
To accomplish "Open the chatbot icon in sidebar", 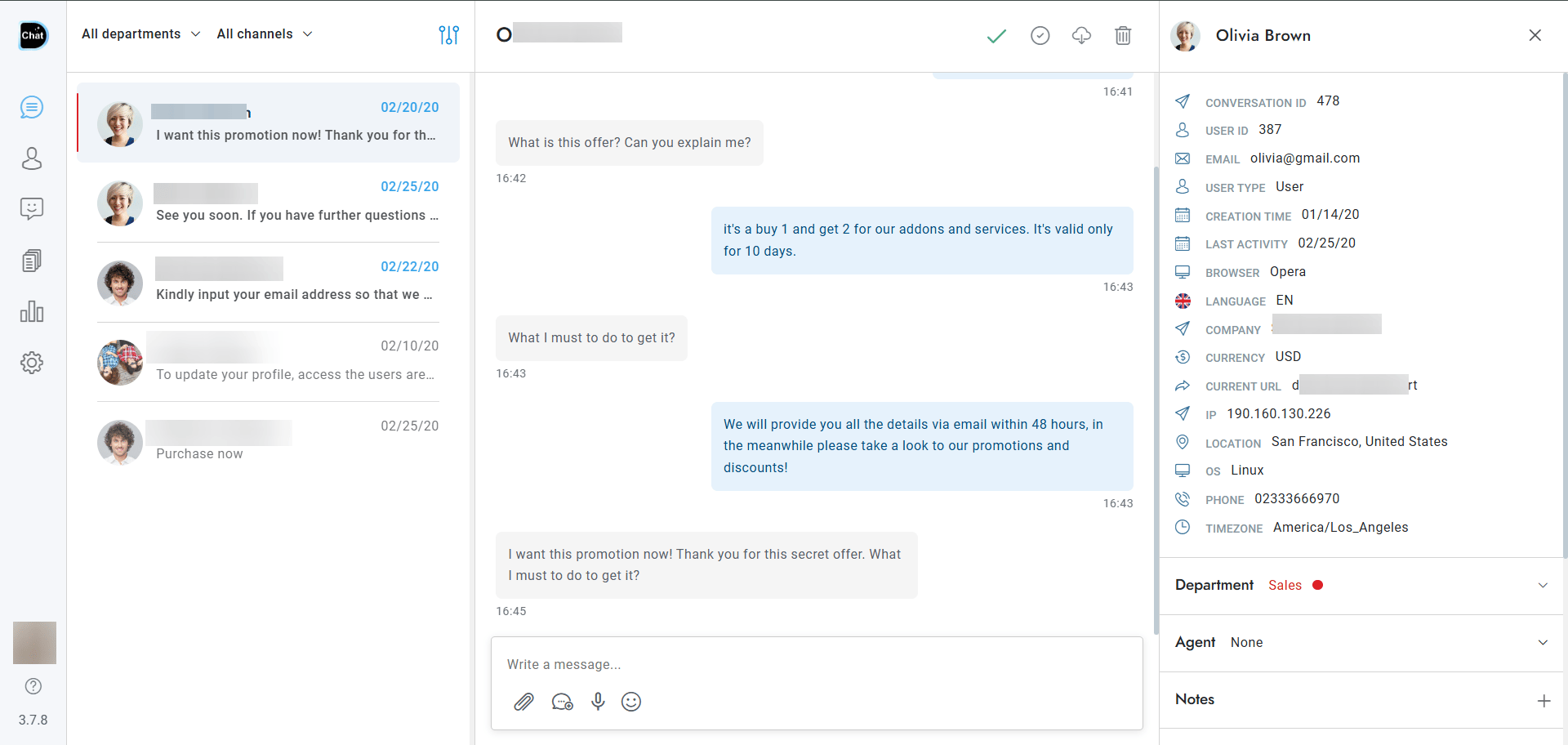I will [x=32, y=209].
